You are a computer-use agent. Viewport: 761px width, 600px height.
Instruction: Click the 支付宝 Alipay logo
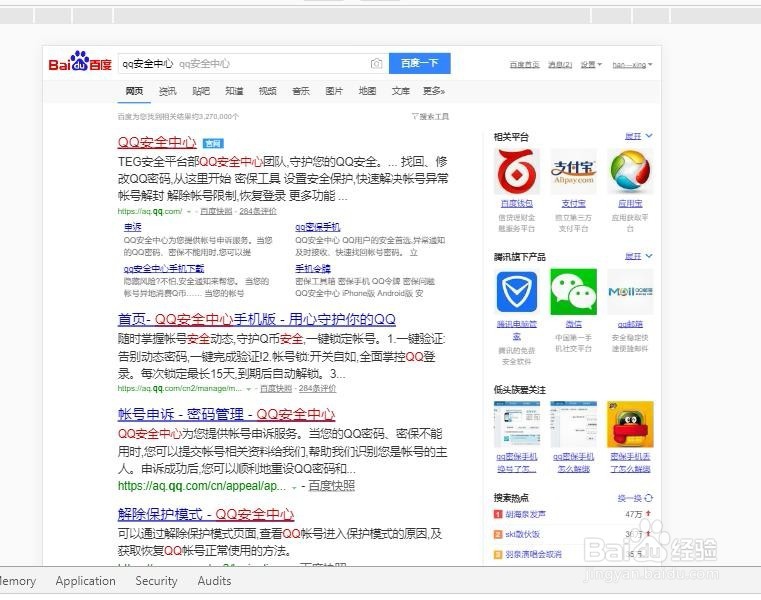[x=573, y=172]
